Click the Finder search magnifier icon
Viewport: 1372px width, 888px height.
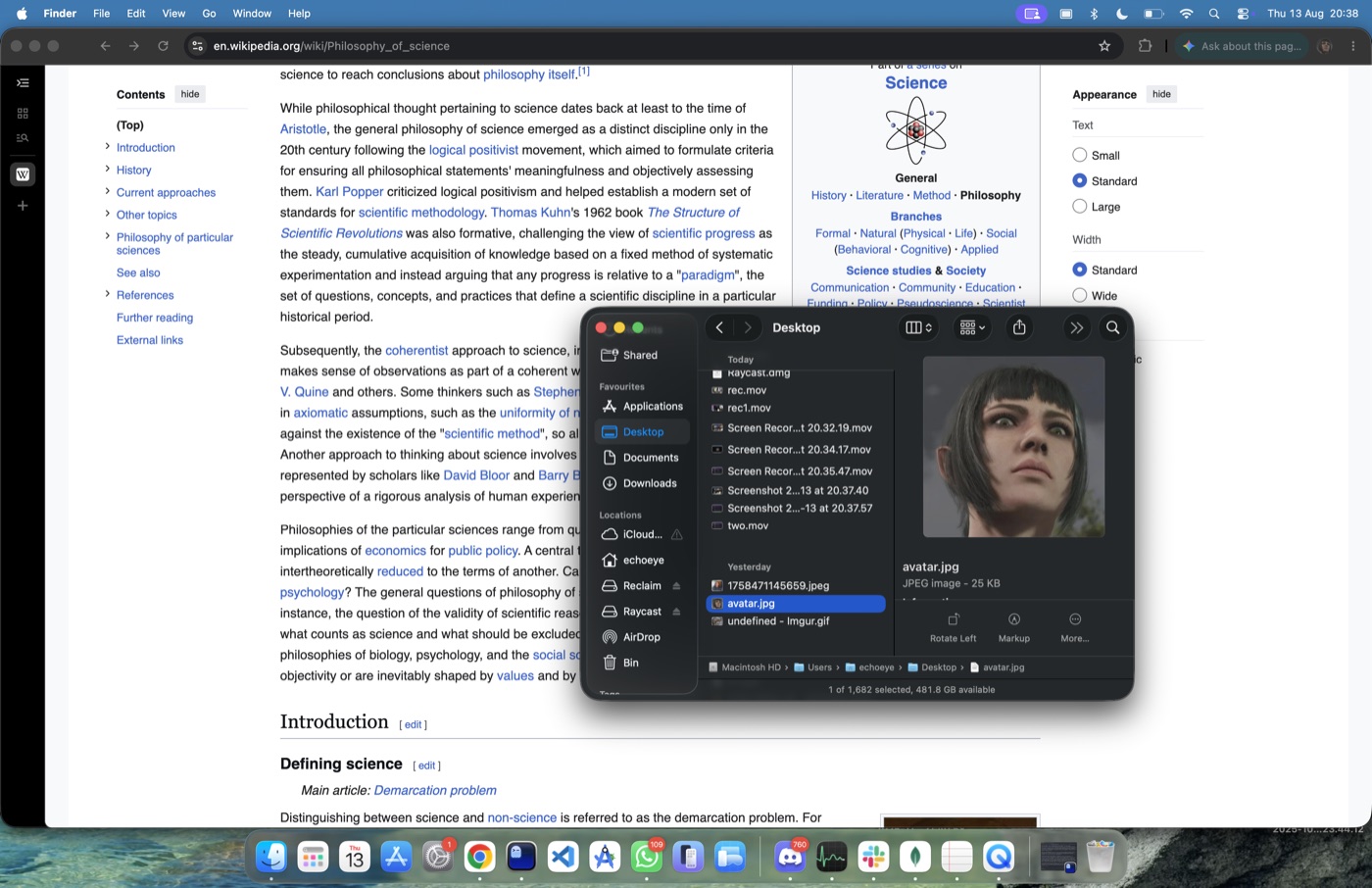pos(1112,327)
